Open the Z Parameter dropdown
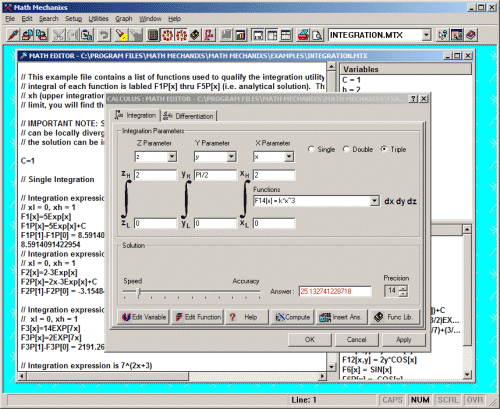 172,157
